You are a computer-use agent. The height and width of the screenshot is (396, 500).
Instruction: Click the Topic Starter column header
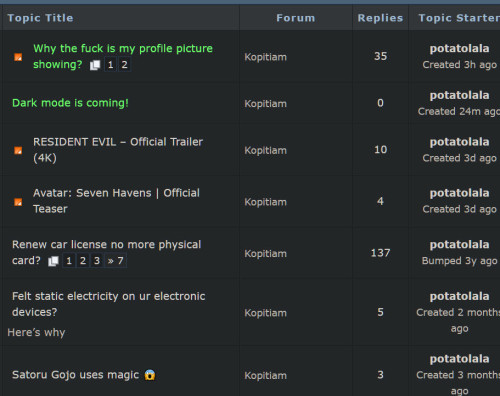[x=459, y=18]
